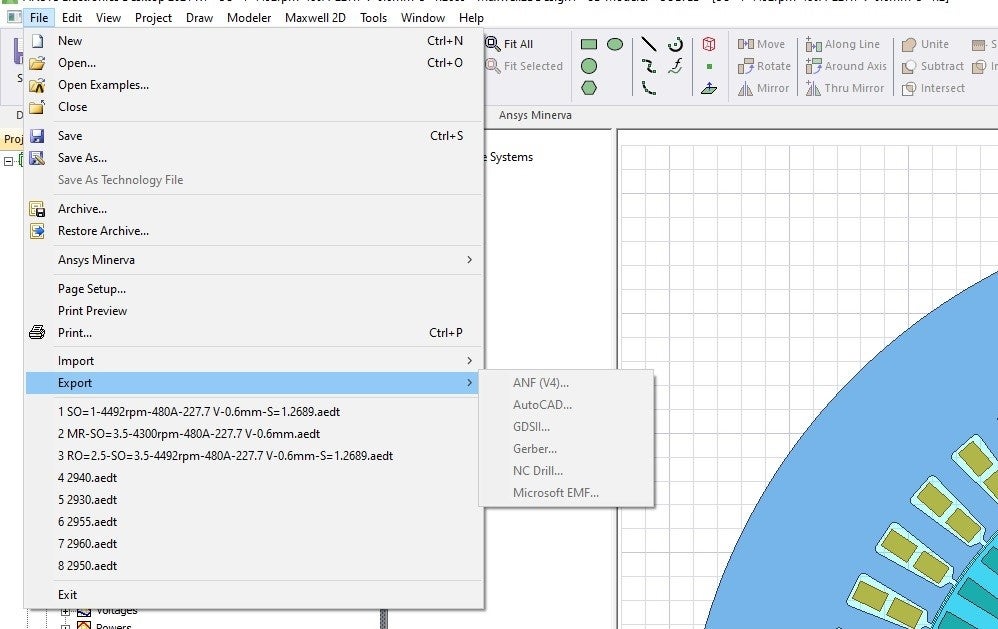Activate the regular polygon hexagon tool
This screenshot has height=629, width=998.
click(589, 88)
